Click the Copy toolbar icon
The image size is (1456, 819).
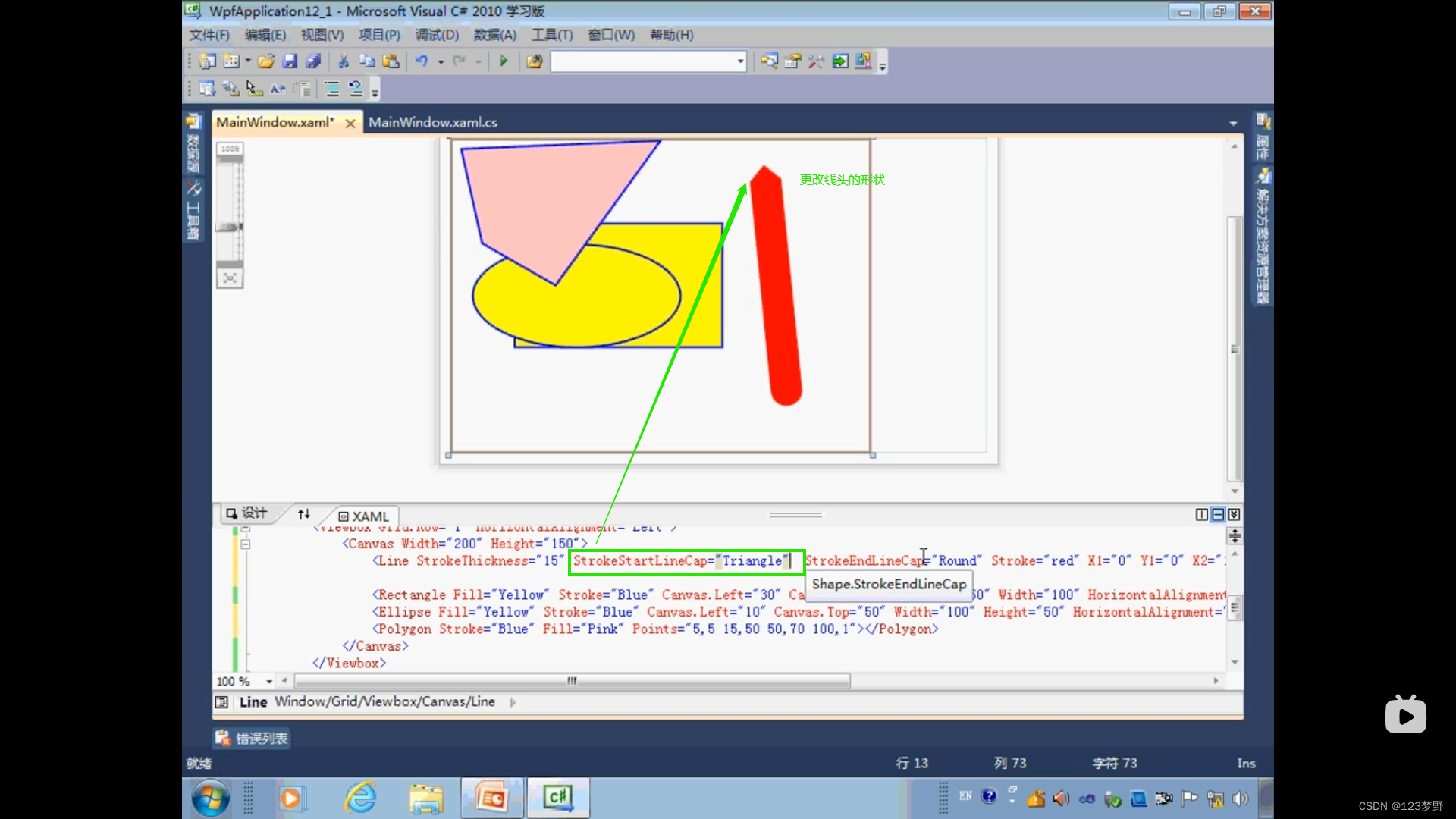click(x=367, y=61)
